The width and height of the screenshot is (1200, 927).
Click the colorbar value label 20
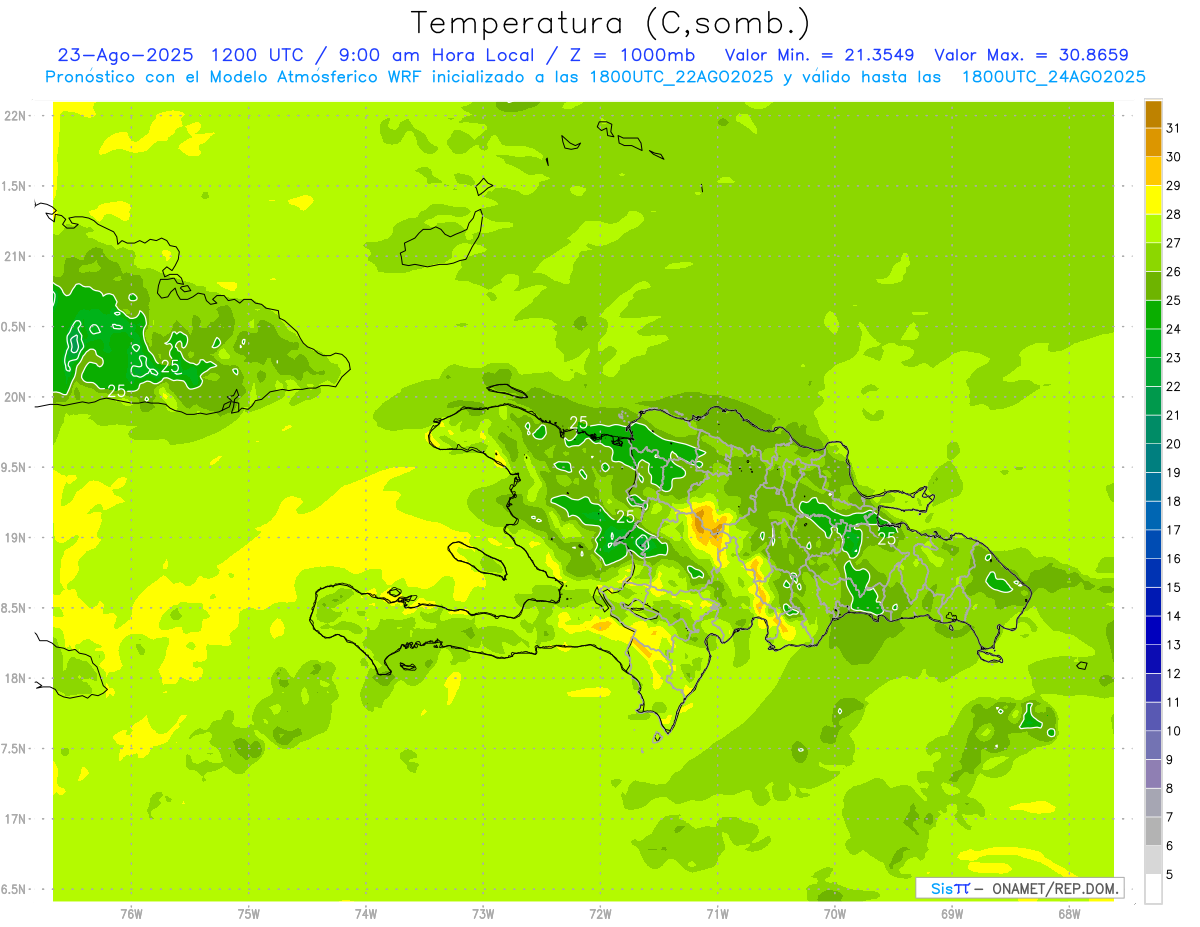click(1173, 444)
